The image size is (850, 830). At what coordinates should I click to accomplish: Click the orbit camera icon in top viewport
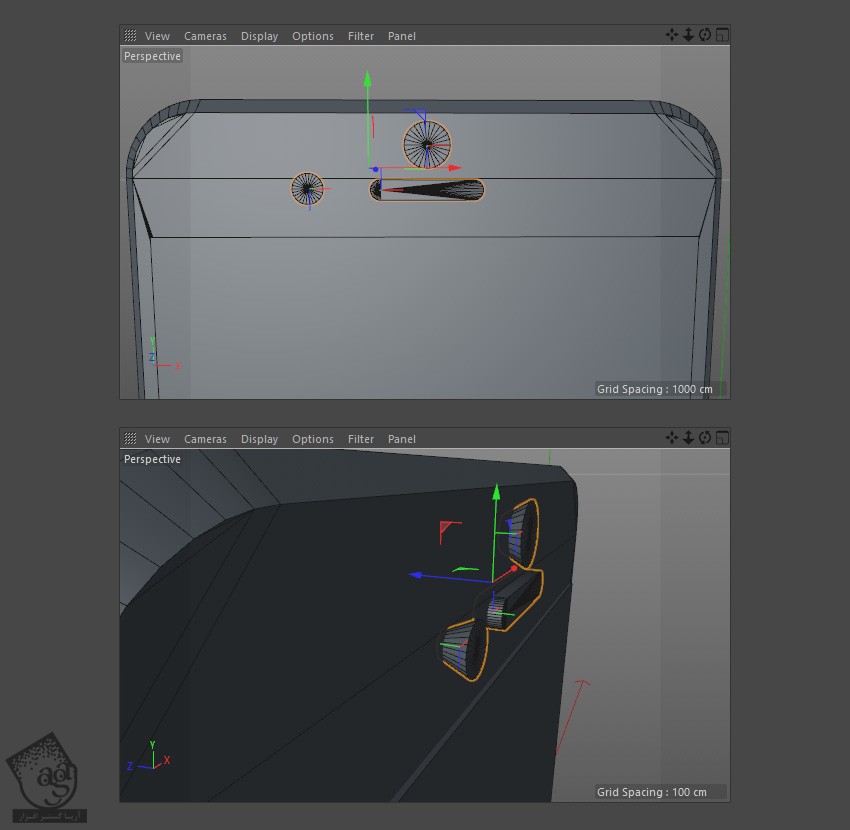pyautogui.click(x=705, y=35)
